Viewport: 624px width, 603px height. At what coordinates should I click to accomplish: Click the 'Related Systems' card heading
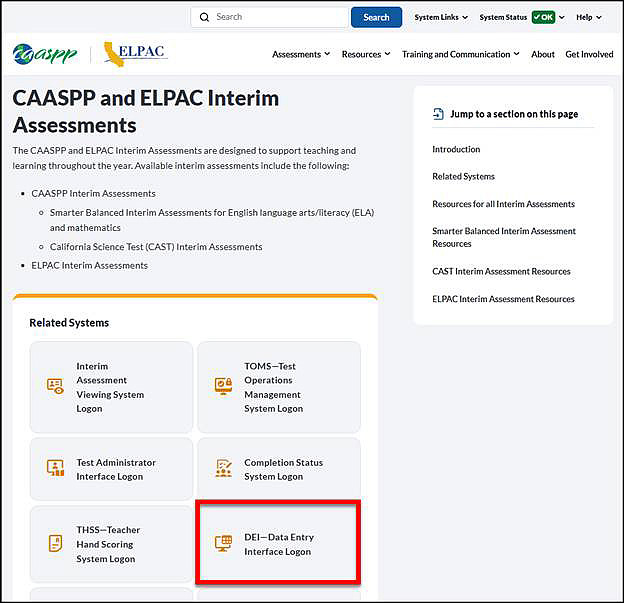pyautogui.click(x=69, y=323)
